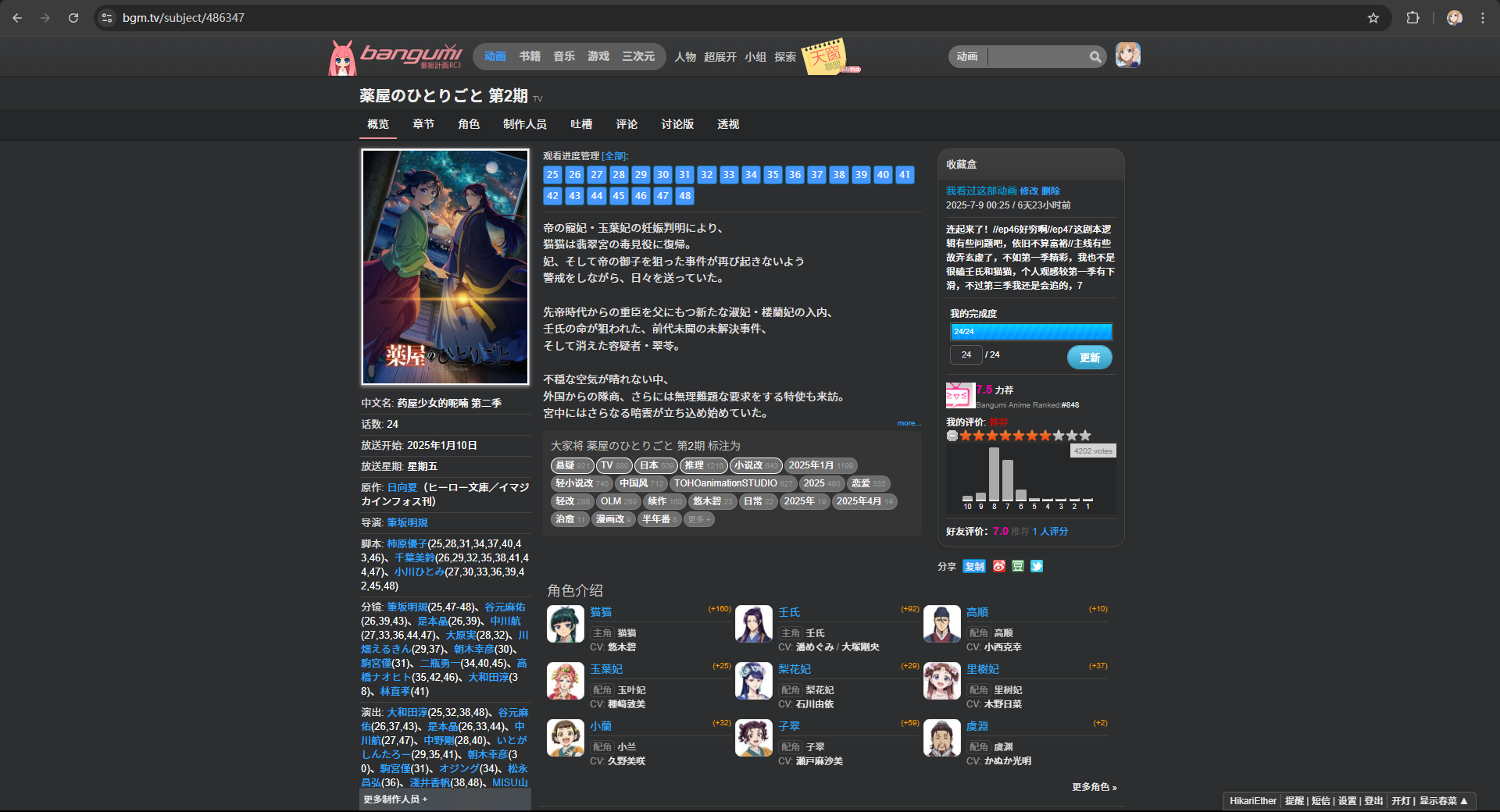The height and width of the screenshot is (812, 1500).
Task: Open 制作人员 tab
Action: tap(525, 124)
